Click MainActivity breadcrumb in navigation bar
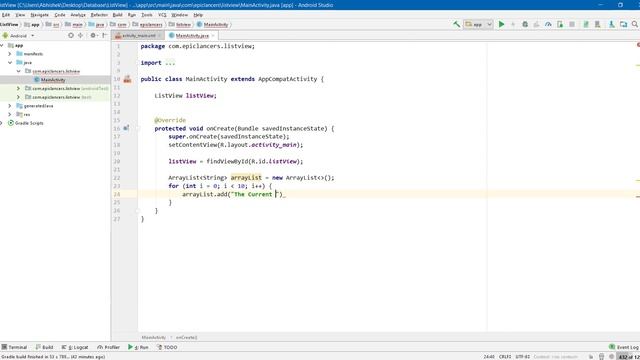Viewport: 640px width, 360px height. pyautogui.click(x=213, y=24)
